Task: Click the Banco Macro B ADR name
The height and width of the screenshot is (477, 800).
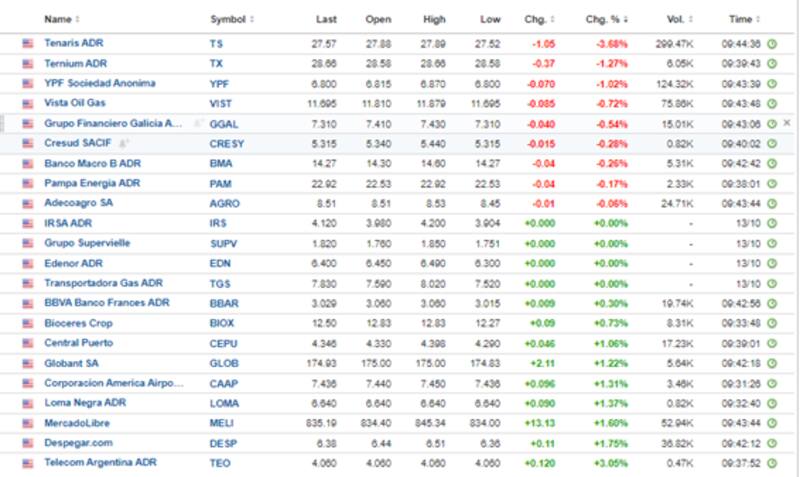Action: (x=90, y=163)
